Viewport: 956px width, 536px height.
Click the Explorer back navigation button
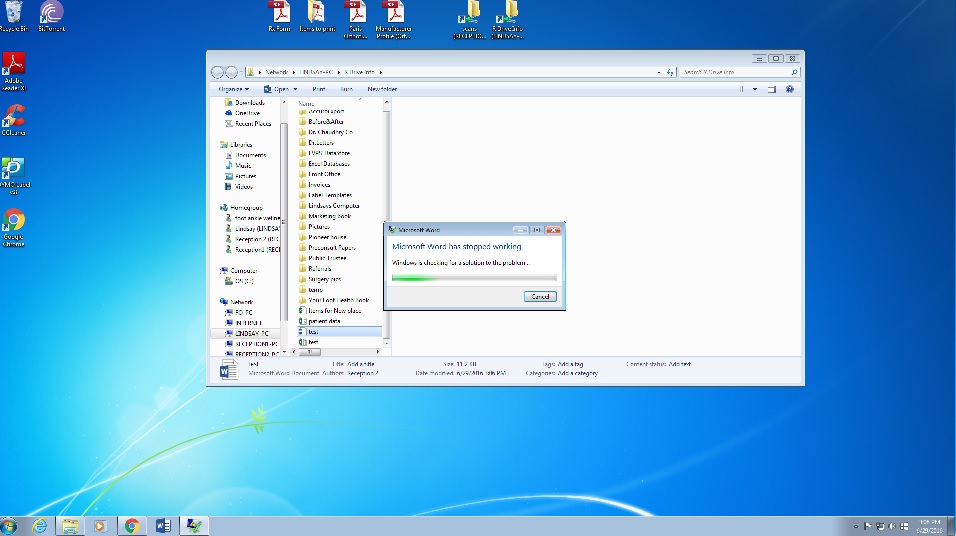(218, 72)
